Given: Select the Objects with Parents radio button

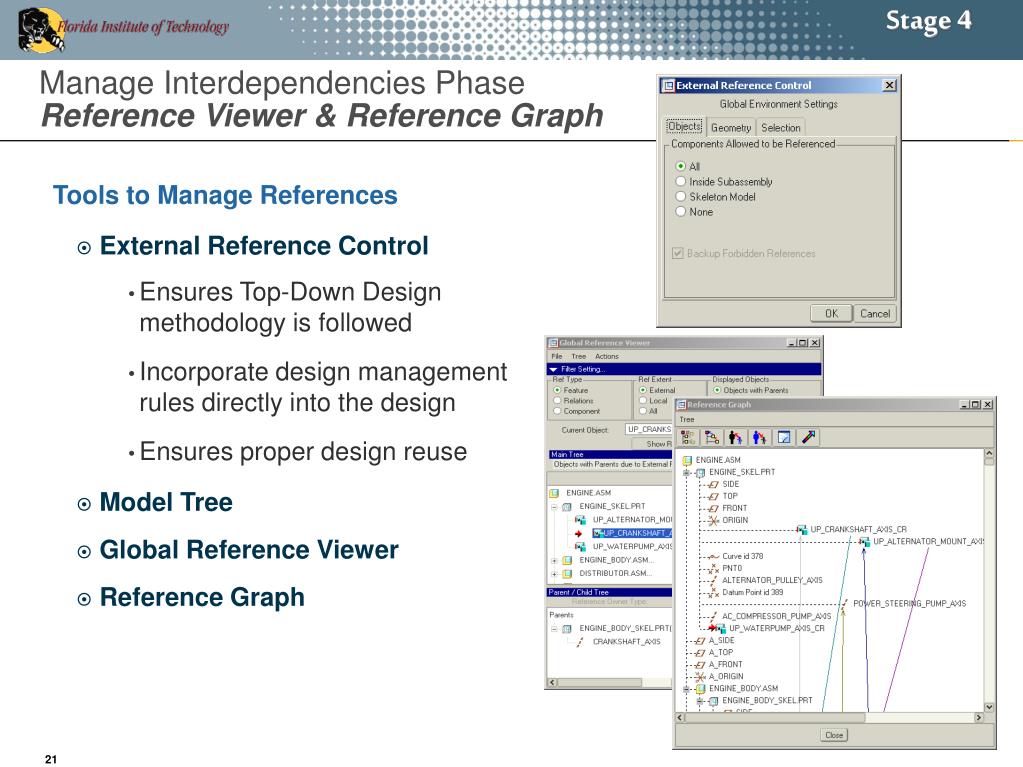Looking at the screenshot, I should (x=717, y=390).
